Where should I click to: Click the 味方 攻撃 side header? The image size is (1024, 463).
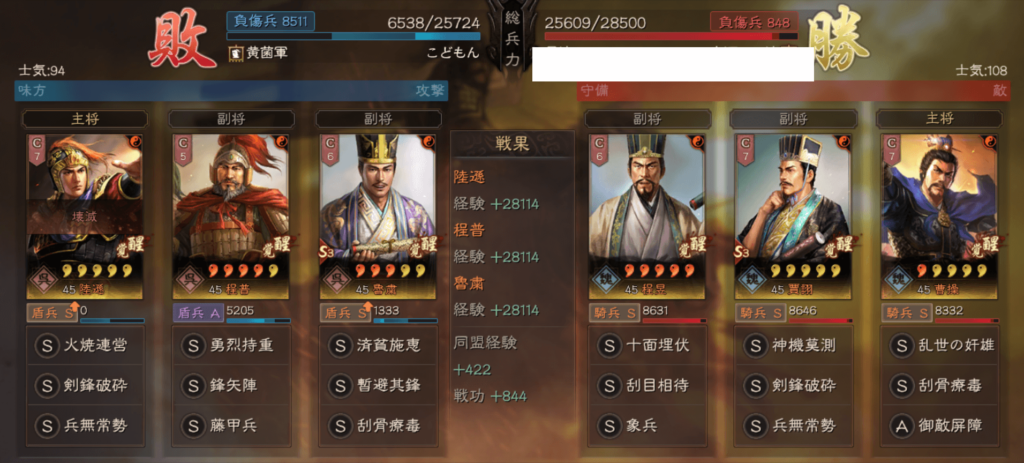point(231,91)
